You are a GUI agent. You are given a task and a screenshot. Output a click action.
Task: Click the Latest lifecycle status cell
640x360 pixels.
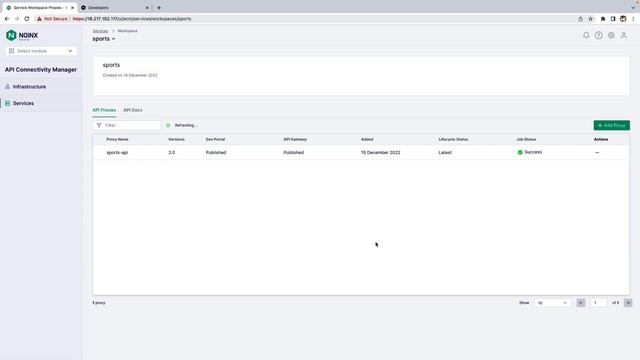coord(445,153)
